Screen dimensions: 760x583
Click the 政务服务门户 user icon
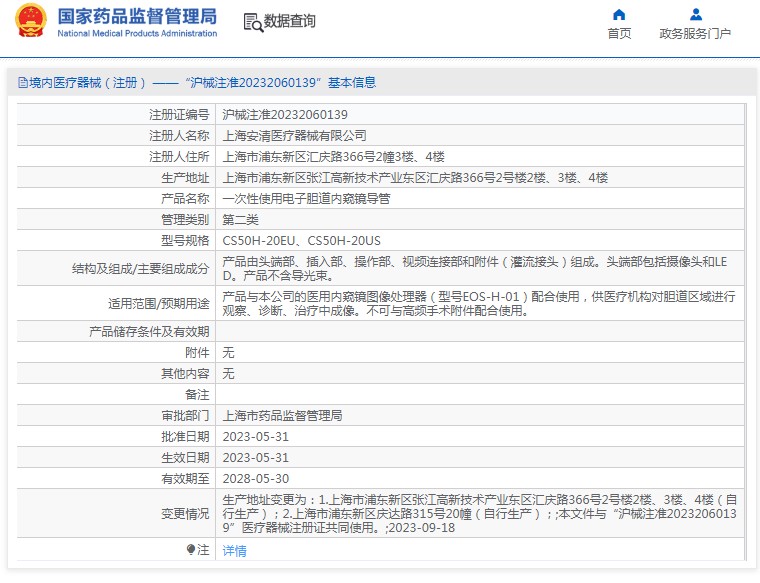point(696,15)
